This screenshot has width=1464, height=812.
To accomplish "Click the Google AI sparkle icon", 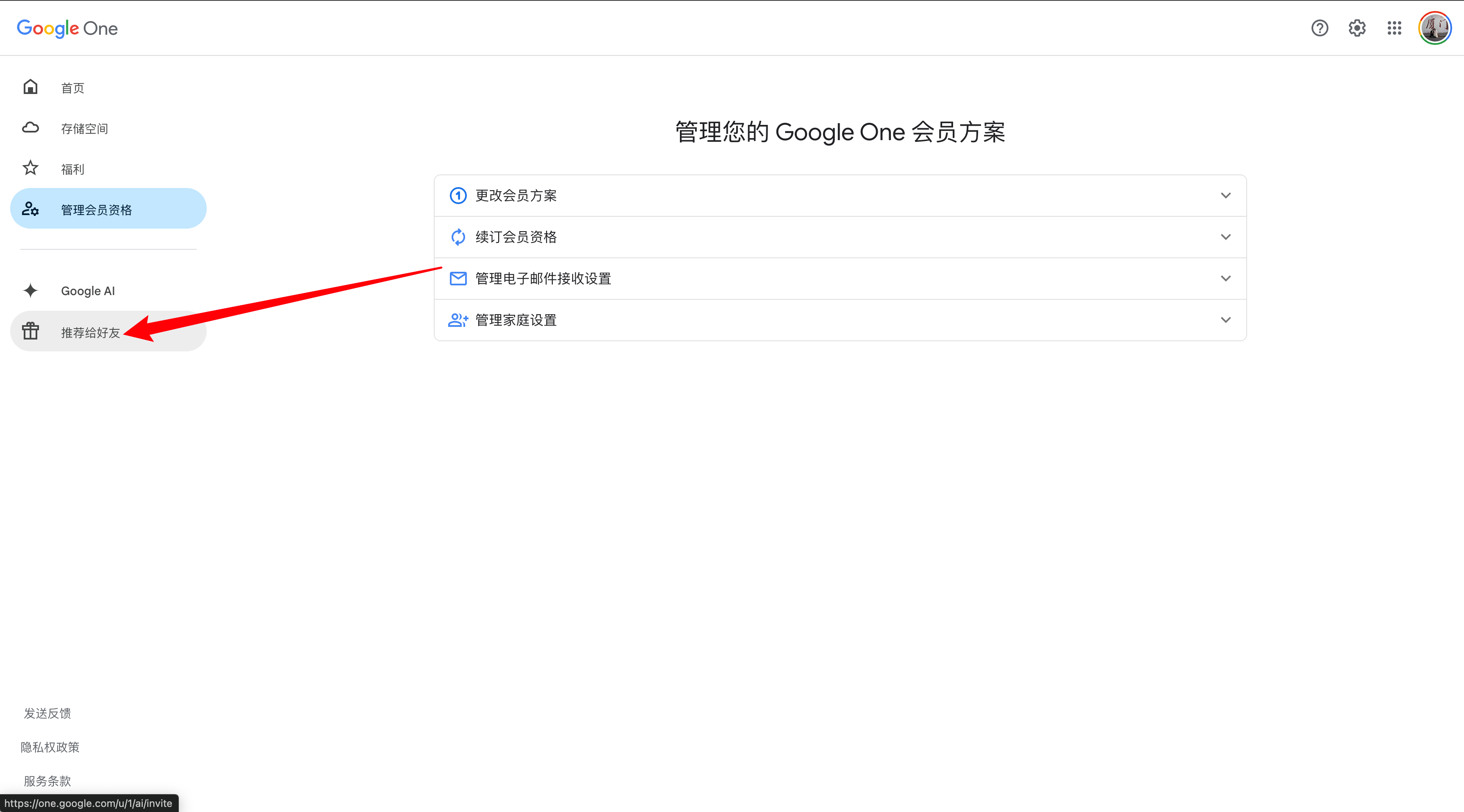I will tap(30, 290).
